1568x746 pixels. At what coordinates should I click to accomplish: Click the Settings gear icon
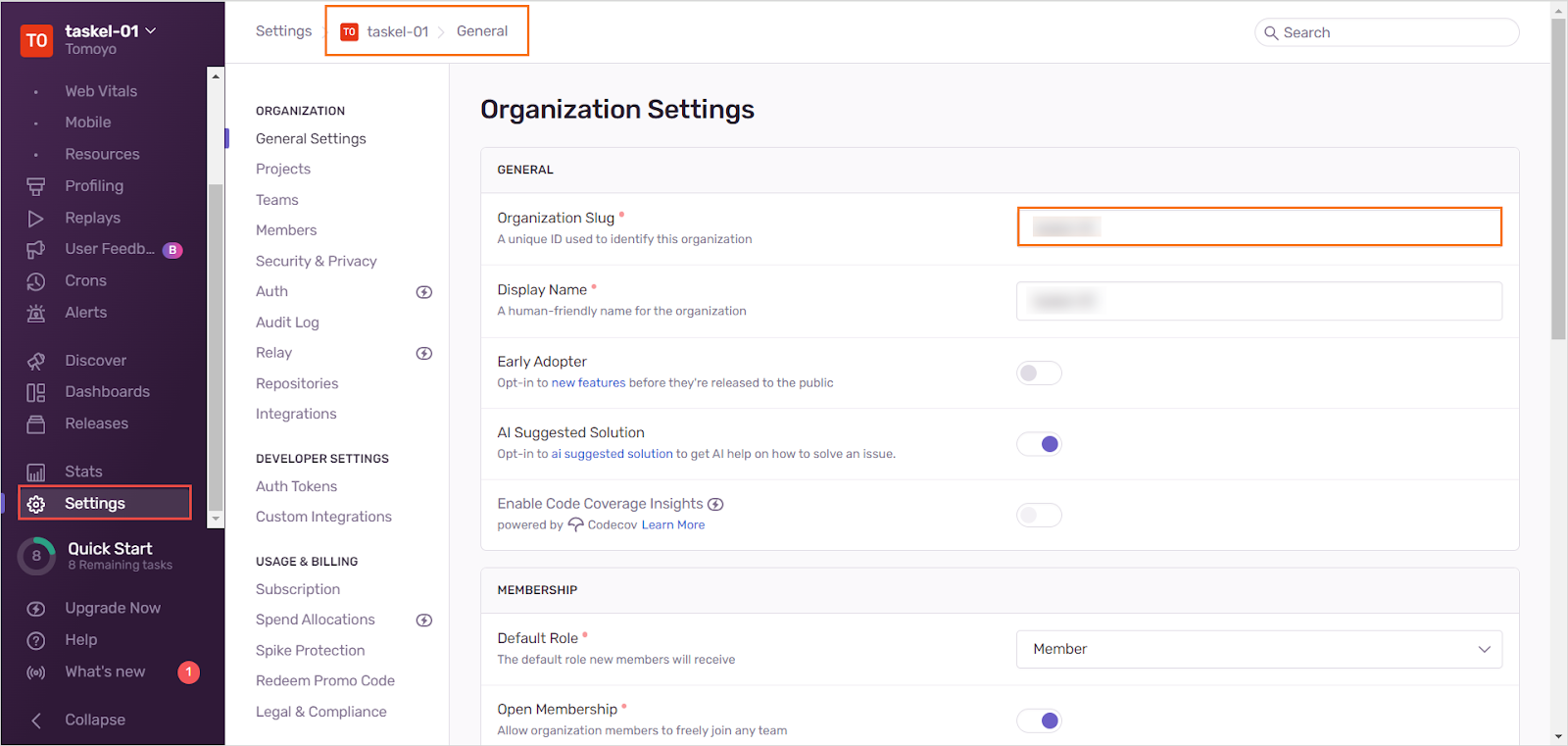click(36, 504)
